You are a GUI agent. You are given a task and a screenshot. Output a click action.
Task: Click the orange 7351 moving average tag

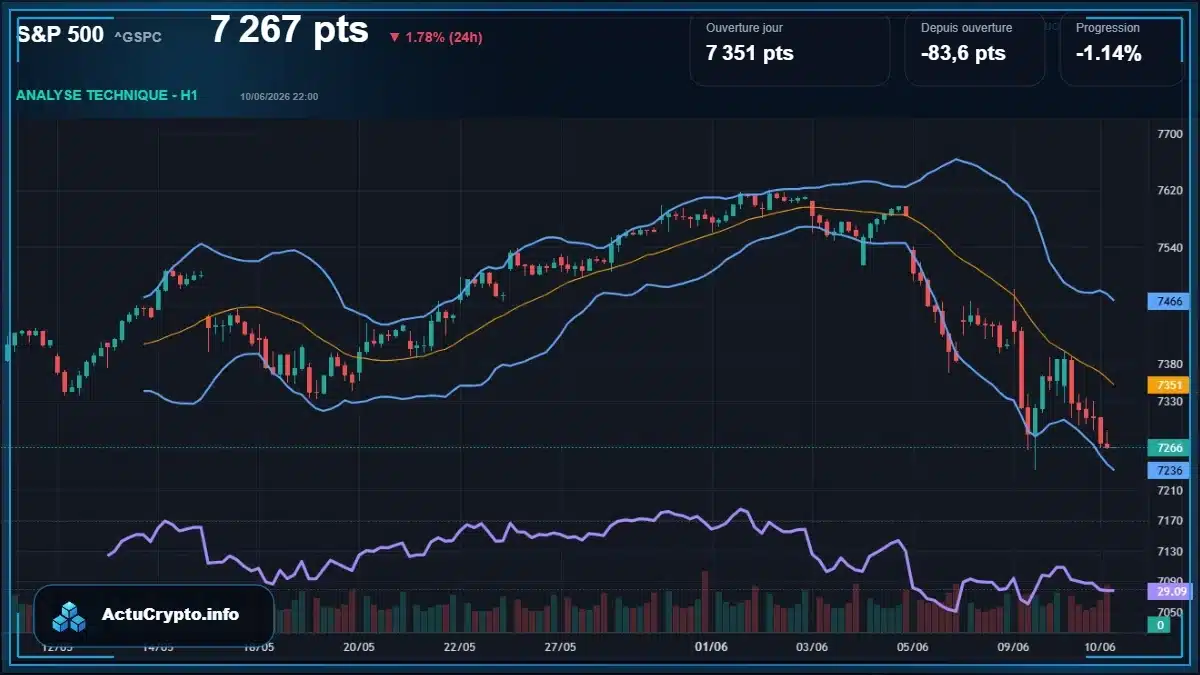click(x=1169, y=385)
